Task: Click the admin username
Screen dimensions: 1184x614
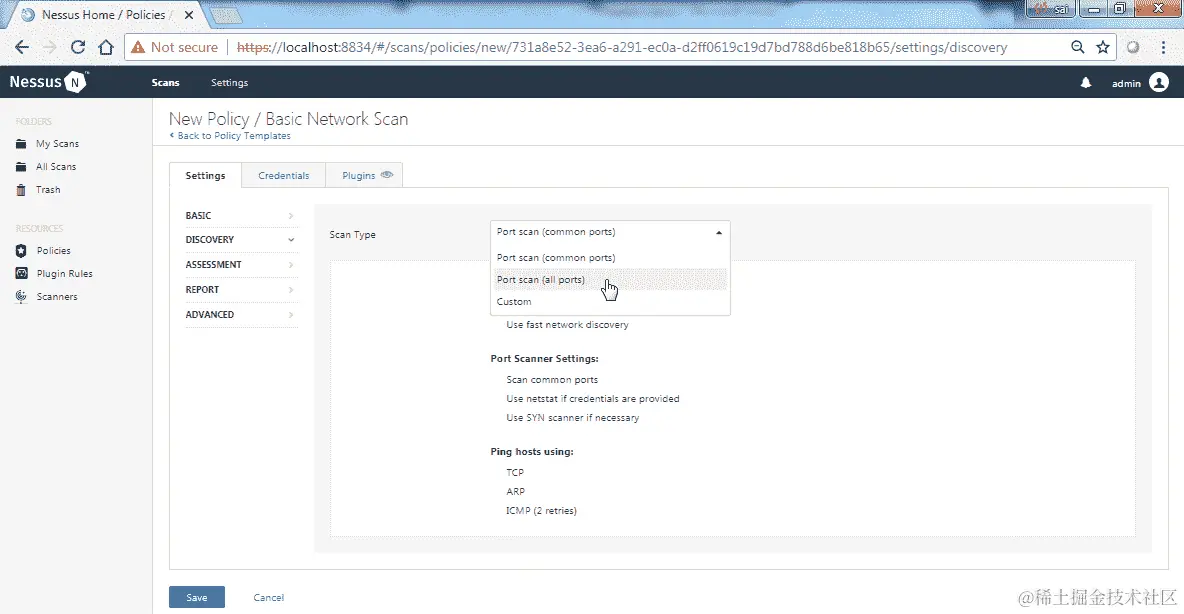Action: point(1126,83)
